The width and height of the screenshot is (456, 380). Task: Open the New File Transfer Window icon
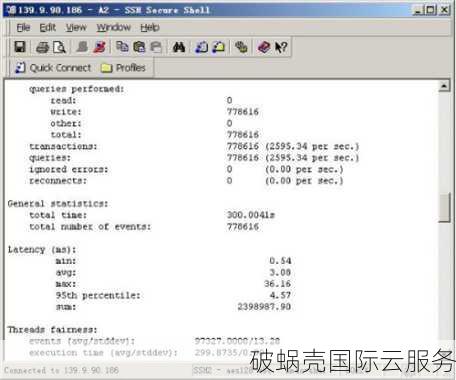[x=219, y=47]
